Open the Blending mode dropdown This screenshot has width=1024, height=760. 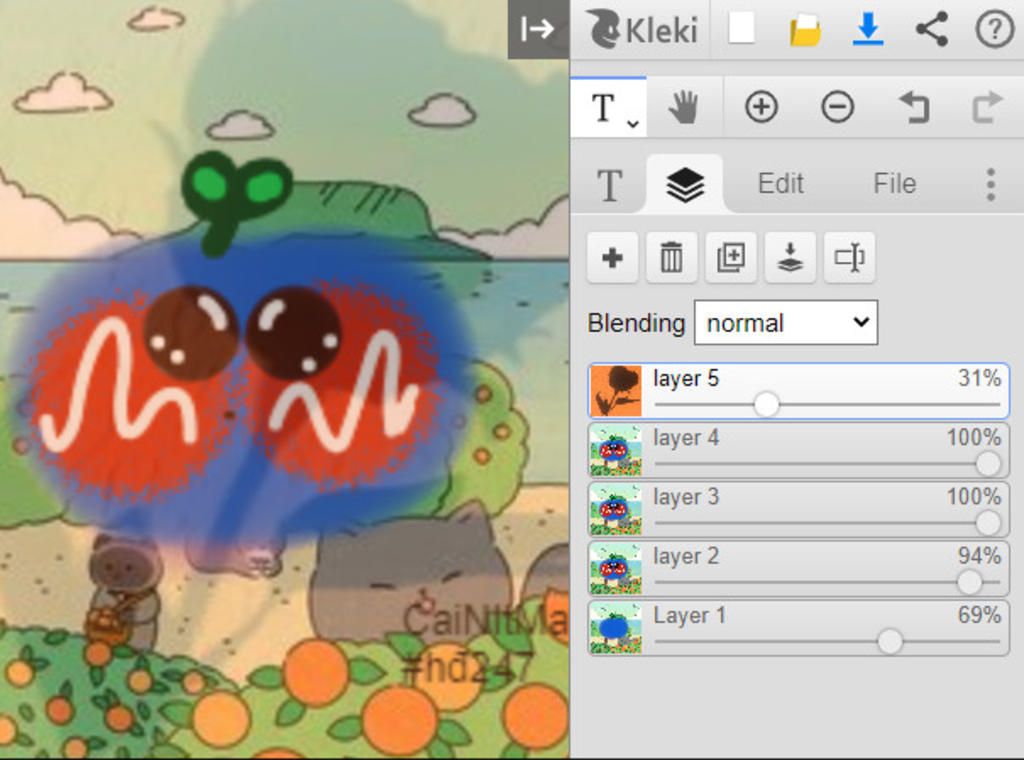[x=786, y=323]
